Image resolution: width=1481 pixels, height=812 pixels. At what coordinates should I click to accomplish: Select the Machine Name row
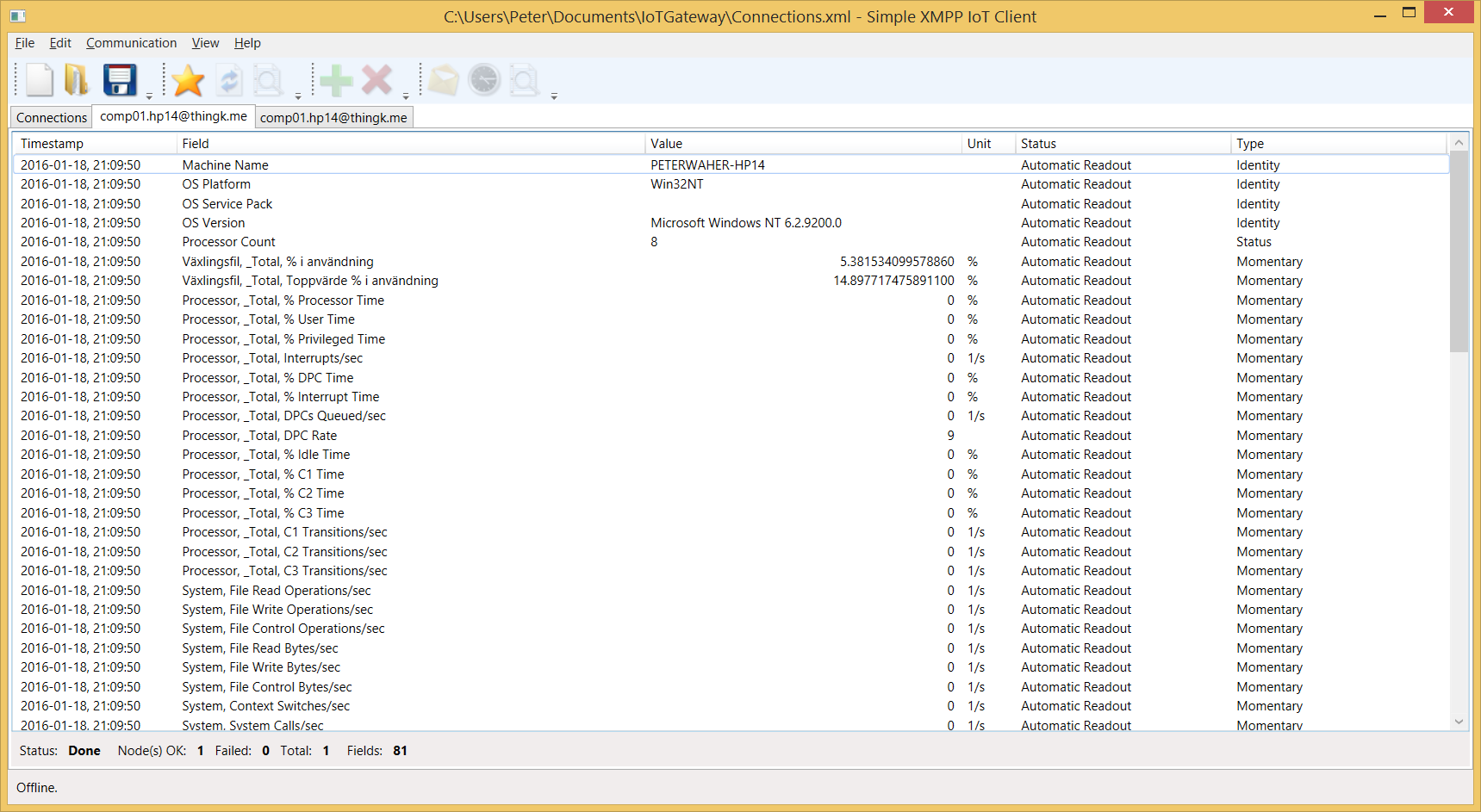731,165
